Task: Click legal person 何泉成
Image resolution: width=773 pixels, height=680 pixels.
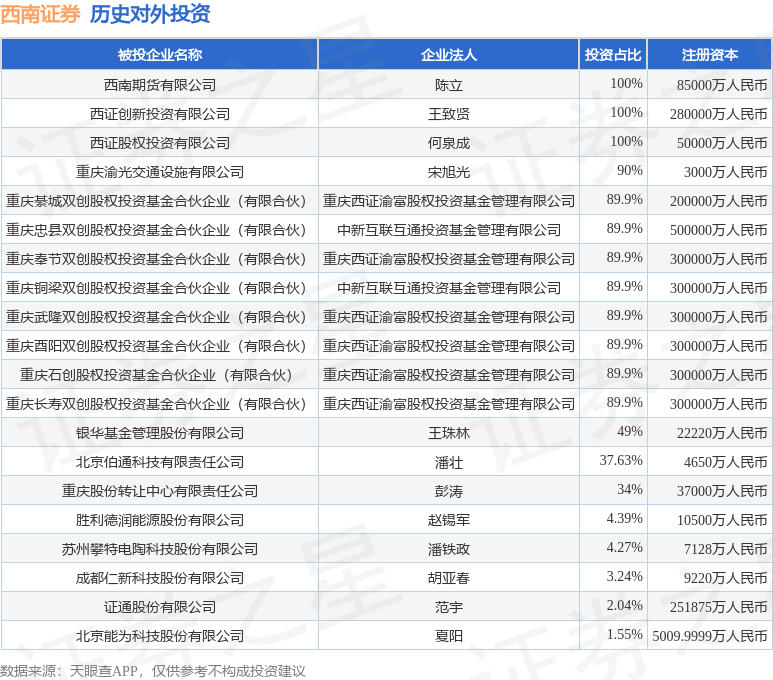Action: point(449,143)
